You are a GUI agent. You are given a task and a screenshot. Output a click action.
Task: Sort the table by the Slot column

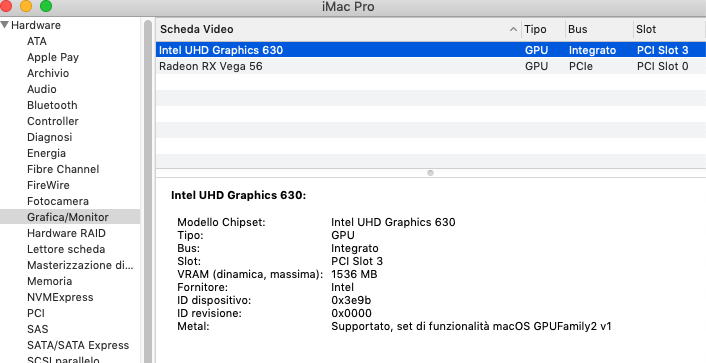tap(670, 29)
